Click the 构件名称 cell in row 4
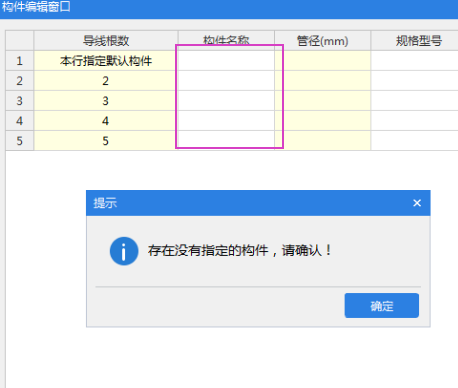458x388 pixels. tap(226, 121)
